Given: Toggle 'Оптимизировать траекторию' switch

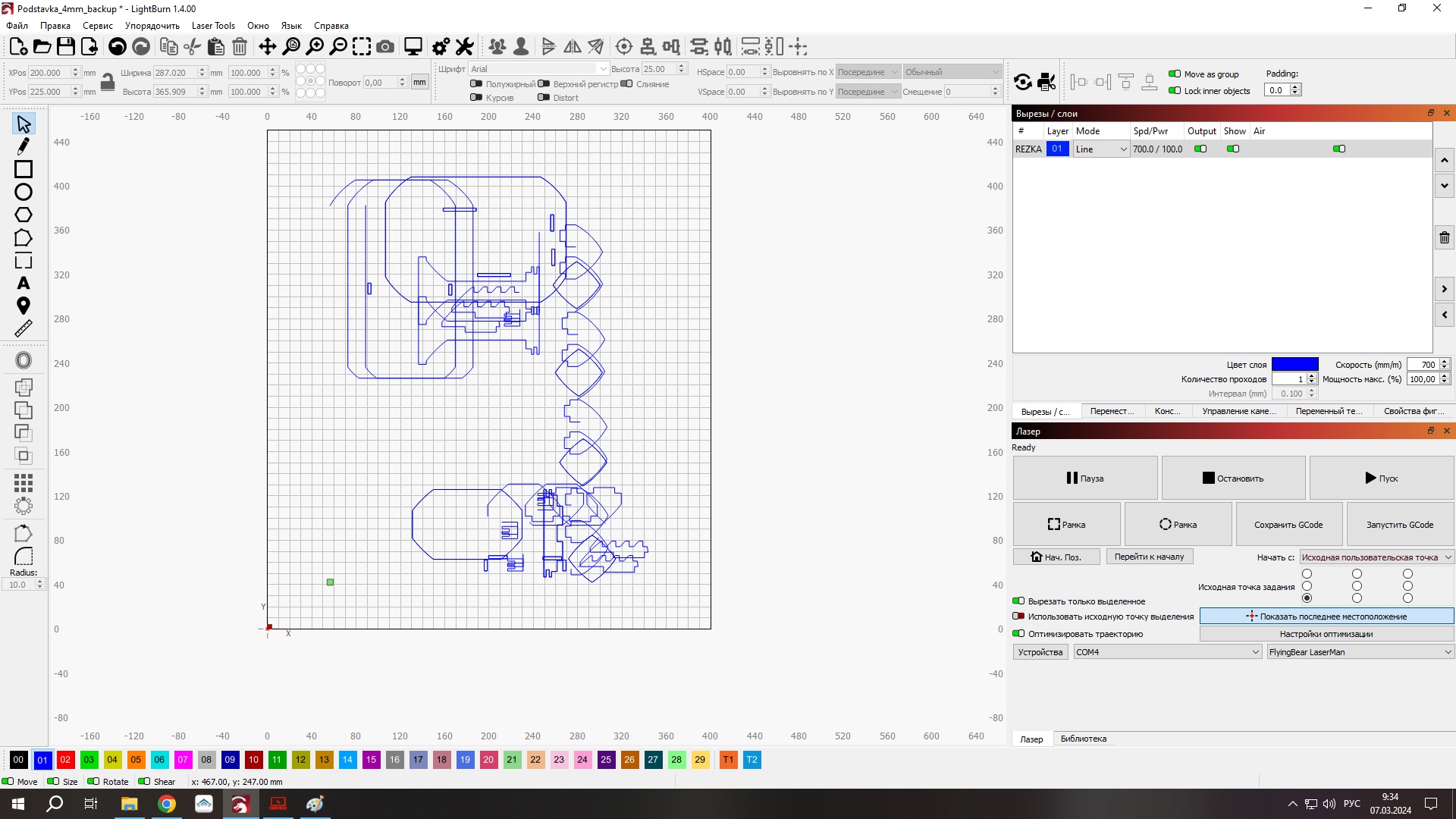Looking at the screenshot, I should coord(1018,634).
